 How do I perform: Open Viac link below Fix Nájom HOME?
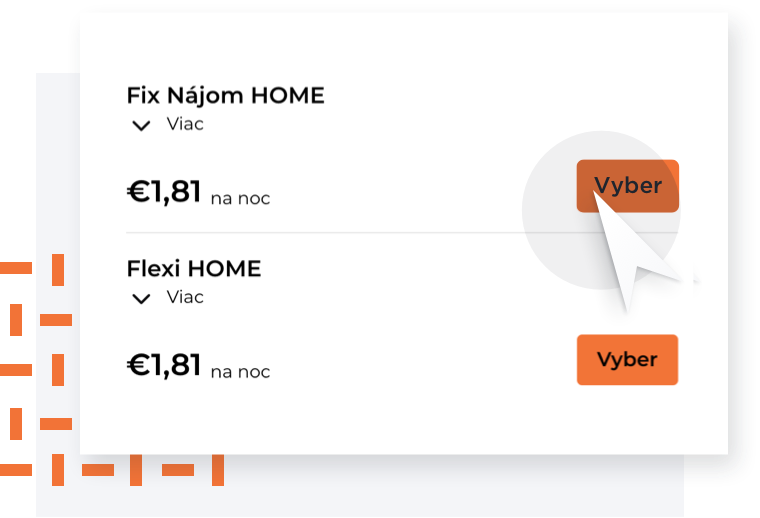point(185,124)
